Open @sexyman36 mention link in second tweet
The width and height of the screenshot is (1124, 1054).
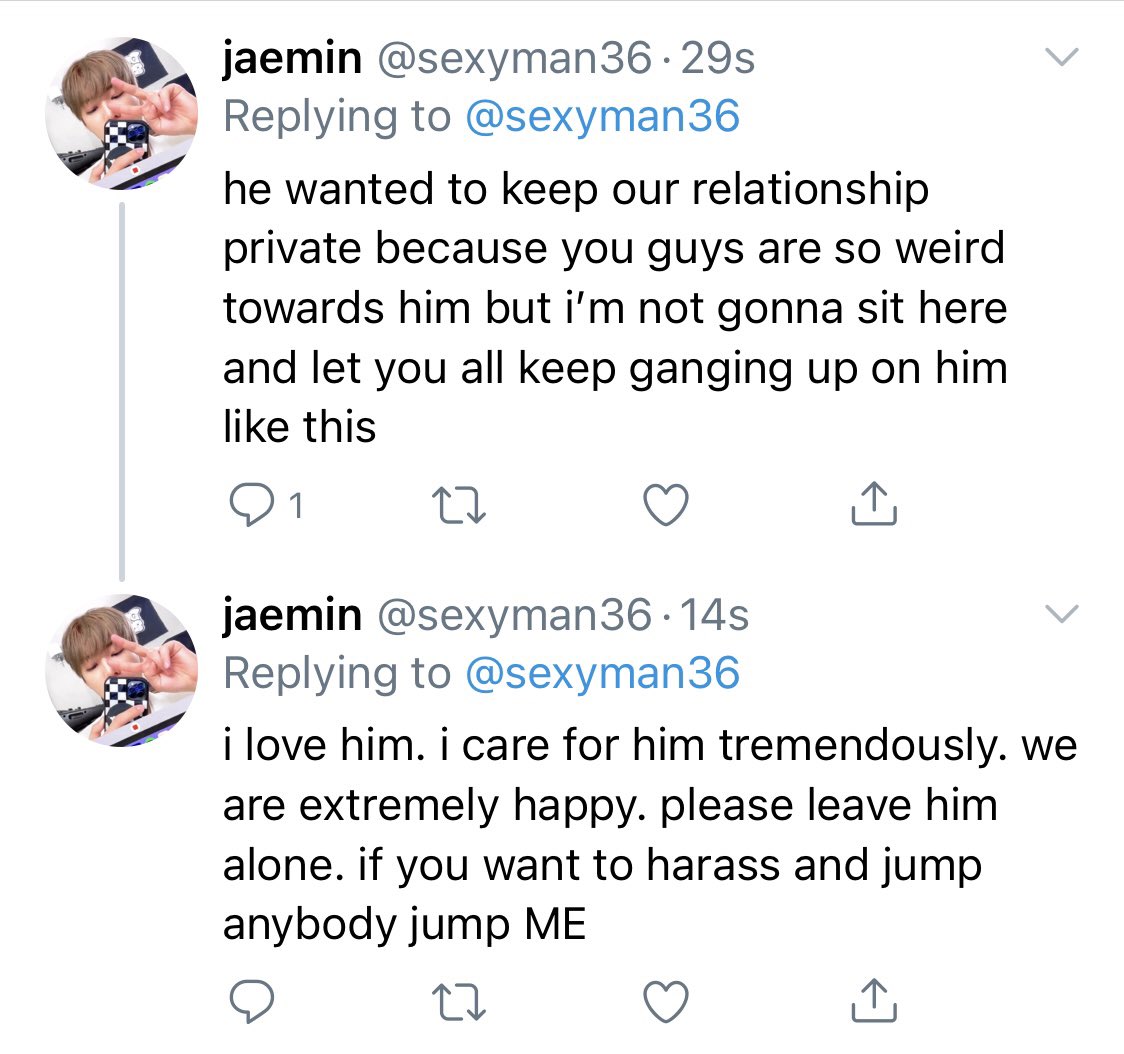[602, 673]
